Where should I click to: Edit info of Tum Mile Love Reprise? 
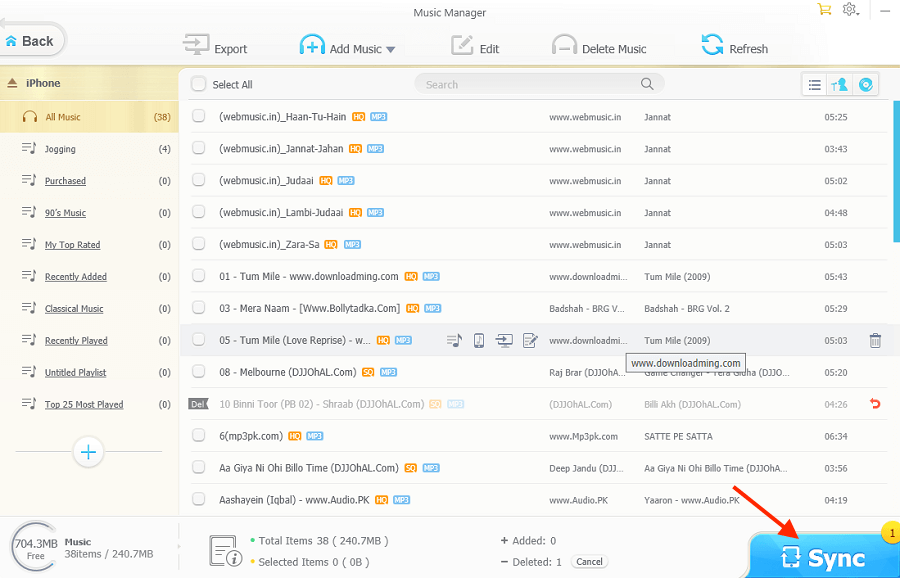point(530,340)
